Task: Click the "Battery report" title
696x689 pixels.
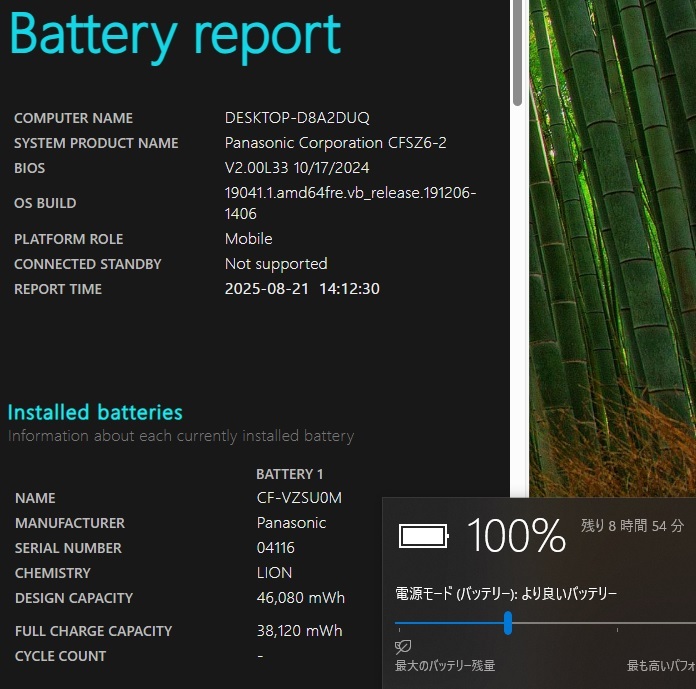Action: point(175,36)
